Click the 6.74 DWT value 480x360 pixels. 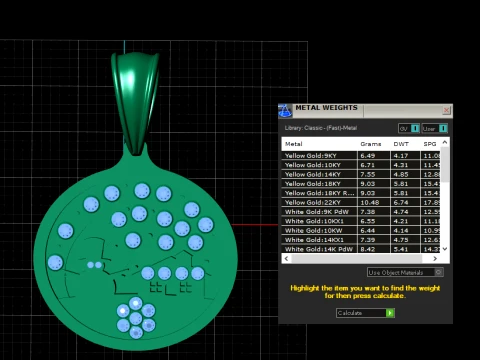click(401, 202)
